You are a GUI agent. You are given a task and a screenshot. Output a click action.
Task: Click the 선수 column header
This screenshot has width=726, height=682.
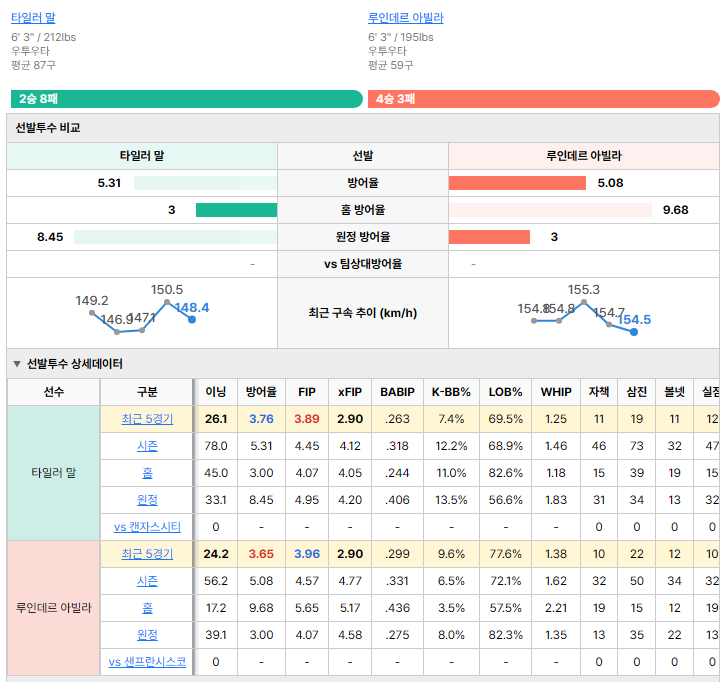[x=54, y=392]
